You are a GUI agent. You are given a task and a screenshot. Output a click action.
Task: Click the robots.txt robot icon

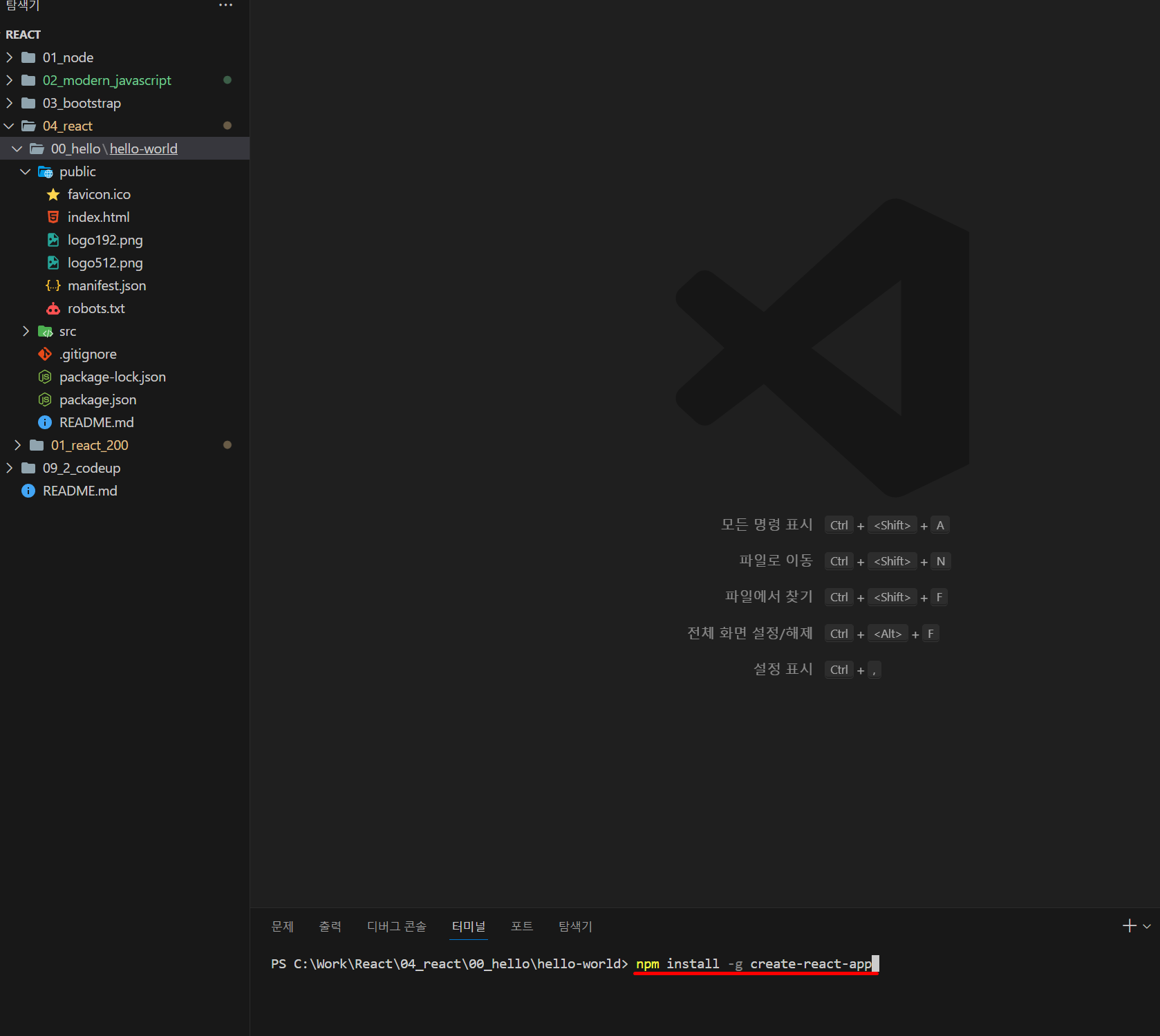(x=53, y=308)
